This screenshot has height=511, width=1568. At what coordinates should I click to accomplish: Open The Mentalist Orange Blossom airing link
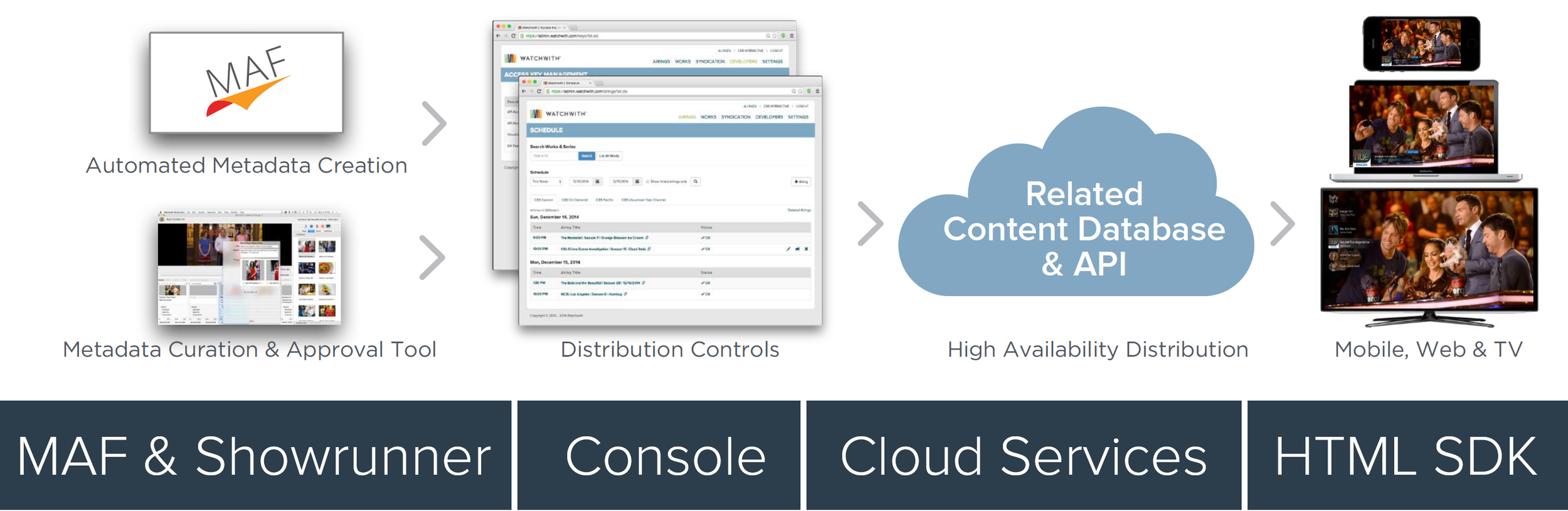tap(602, 238)
